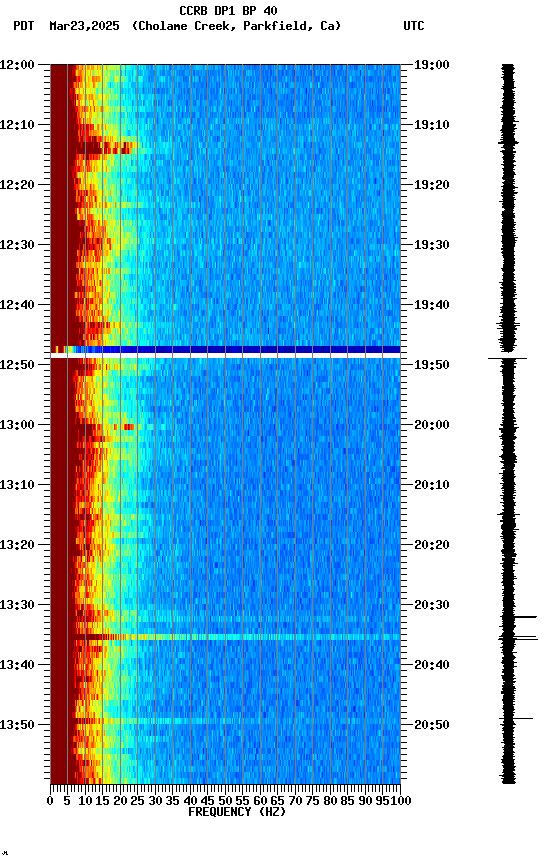The height and width of the screenshot is (864, 552).
Task: Click the 70 Hz frequency tick label
Action: (x=295, y=801)
